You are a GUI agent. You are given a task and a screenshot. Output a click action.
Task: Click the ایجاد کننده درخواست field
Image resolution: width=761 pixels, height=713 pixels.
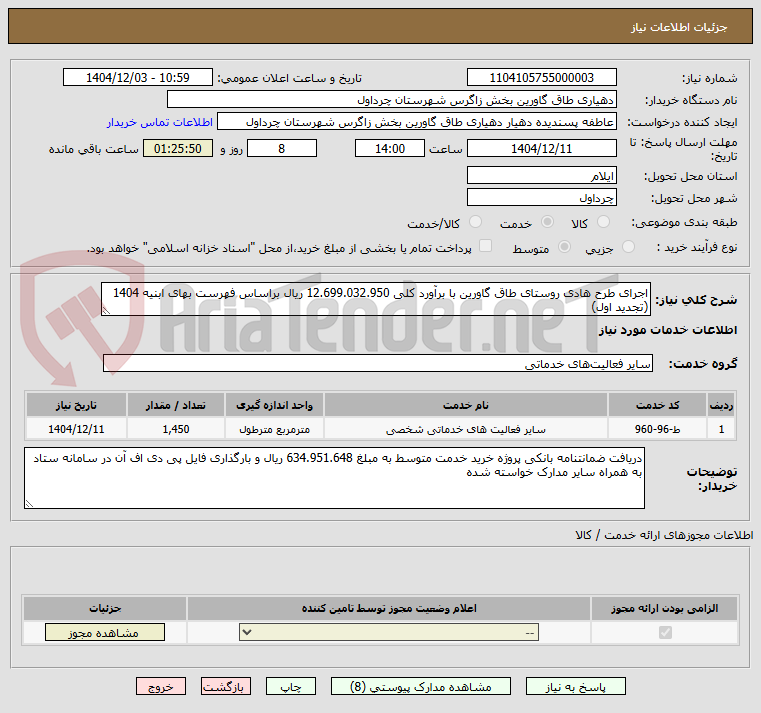tap(417, 121)
